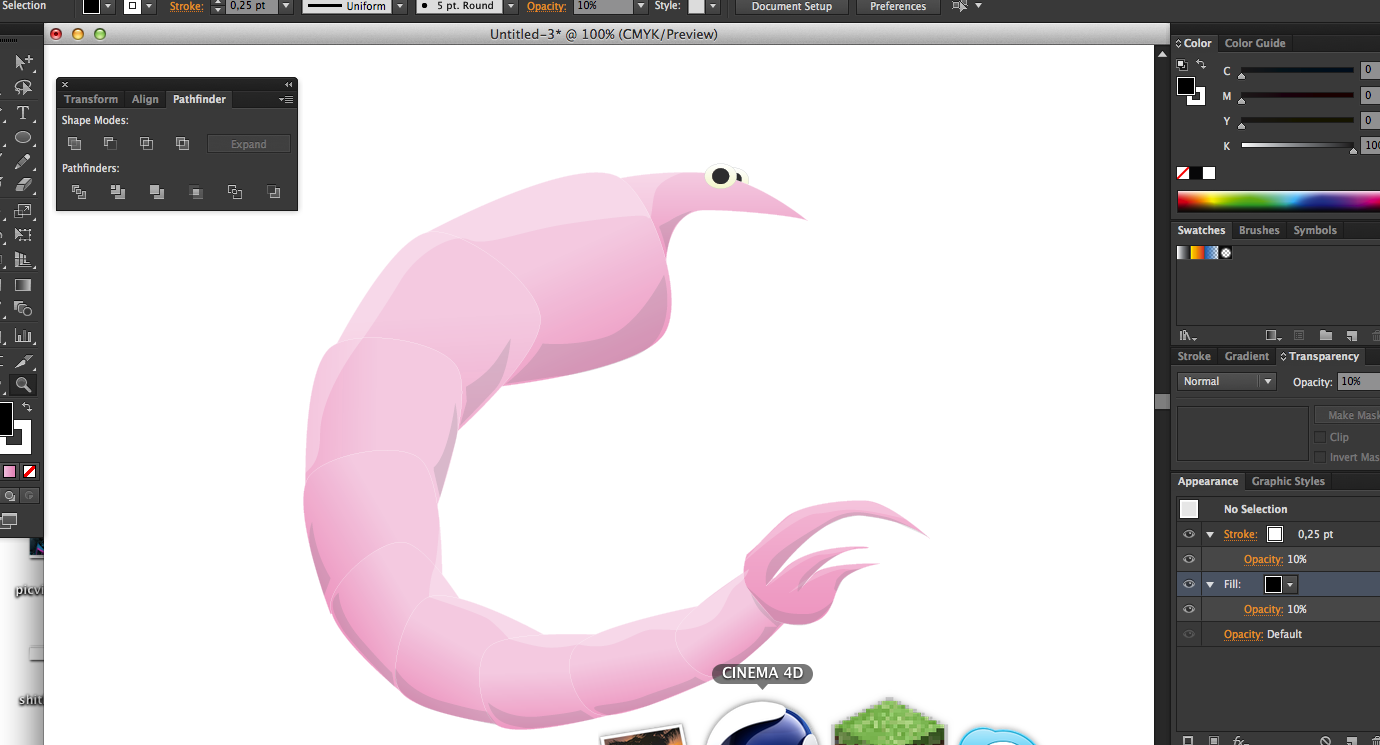Switch to the Transform tab
The height and width of the screenshot is (745, 1380).
pos(91,99)
